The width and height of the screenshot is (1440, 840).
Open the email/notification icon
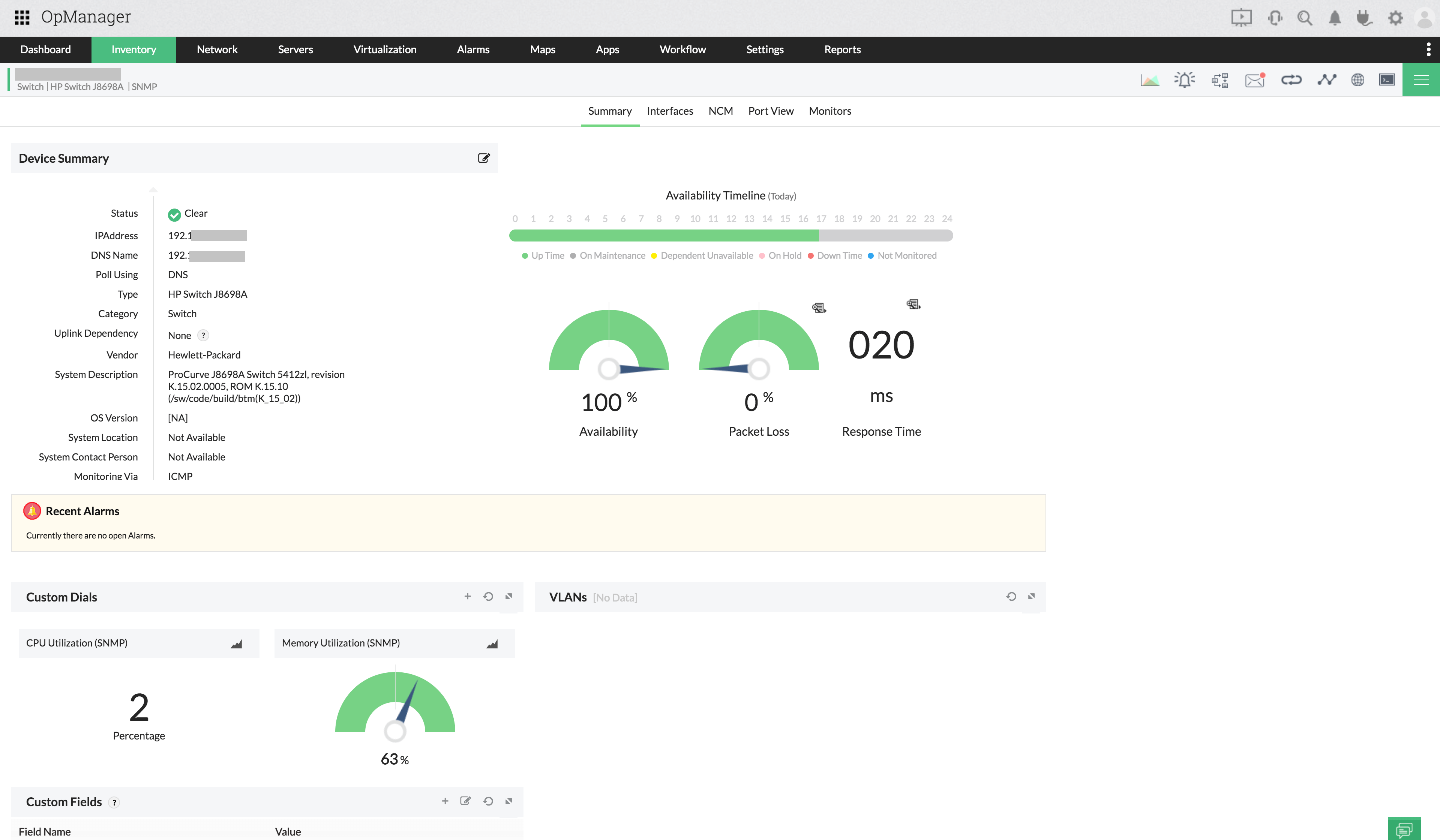[x=1255, y=80]
